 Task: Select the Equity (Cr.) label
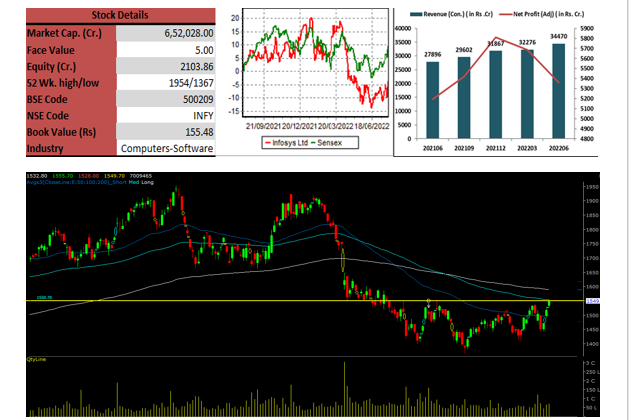[x=51, y=67]
